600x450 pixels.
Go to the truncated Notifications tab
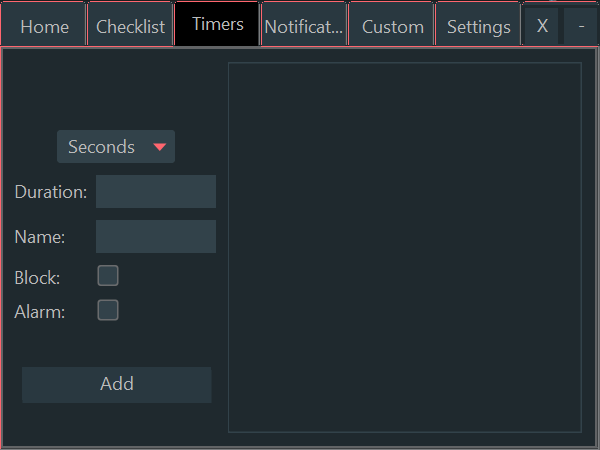pos(304,27)
